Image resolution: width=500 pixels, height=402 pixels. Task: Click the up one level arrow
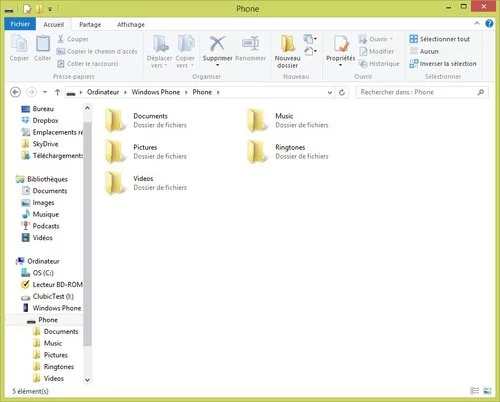pos(57,92)
